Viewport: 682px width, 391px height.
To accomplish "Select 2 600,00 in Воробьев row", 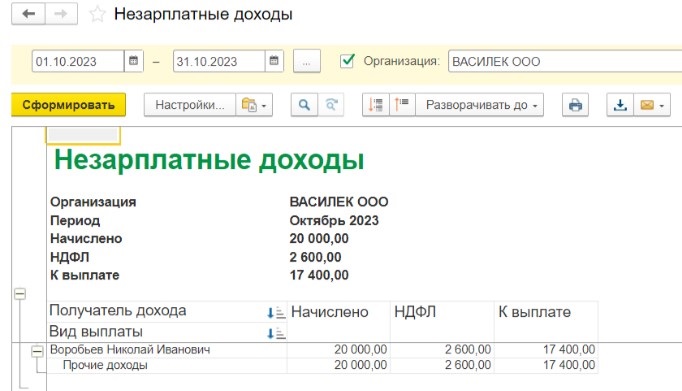I will 468,350.
